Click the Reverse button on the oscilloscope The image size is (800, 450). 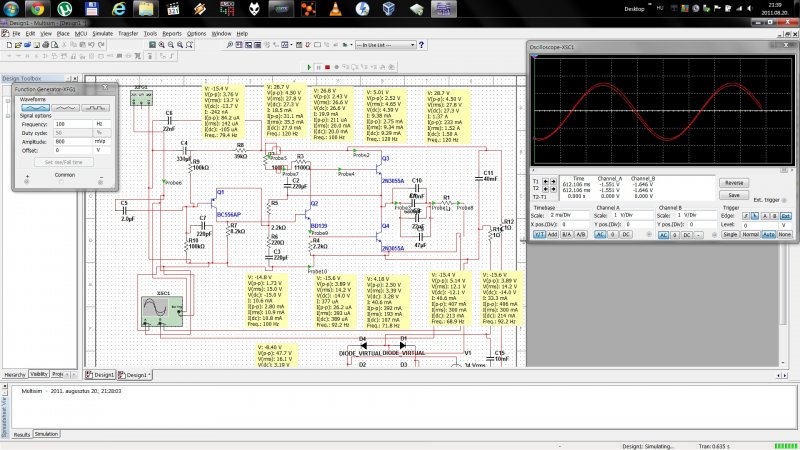coord(734,183)
